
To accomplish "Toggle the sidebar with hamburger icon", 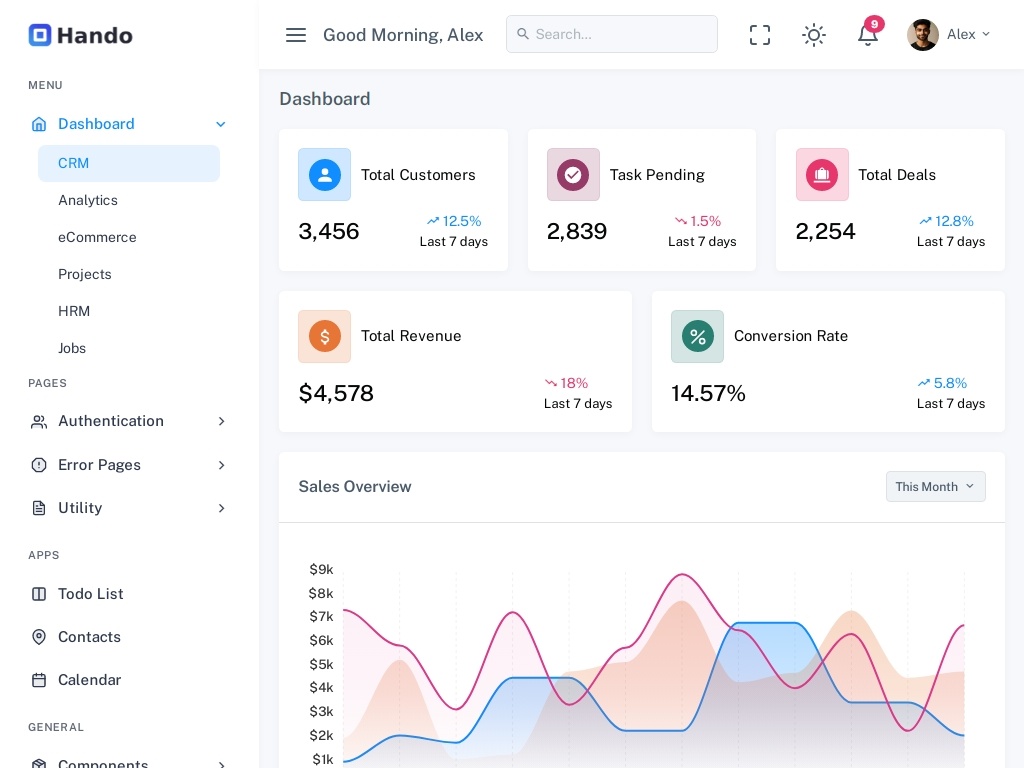I will pyautogui.click(x=296, y=34).
